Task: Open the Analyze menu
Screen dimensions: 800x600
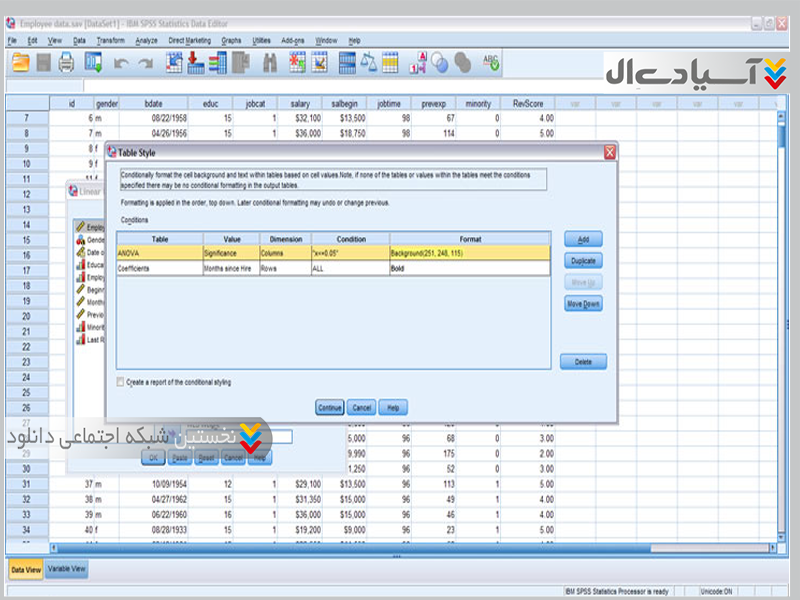Action: (x=146, y=40)
